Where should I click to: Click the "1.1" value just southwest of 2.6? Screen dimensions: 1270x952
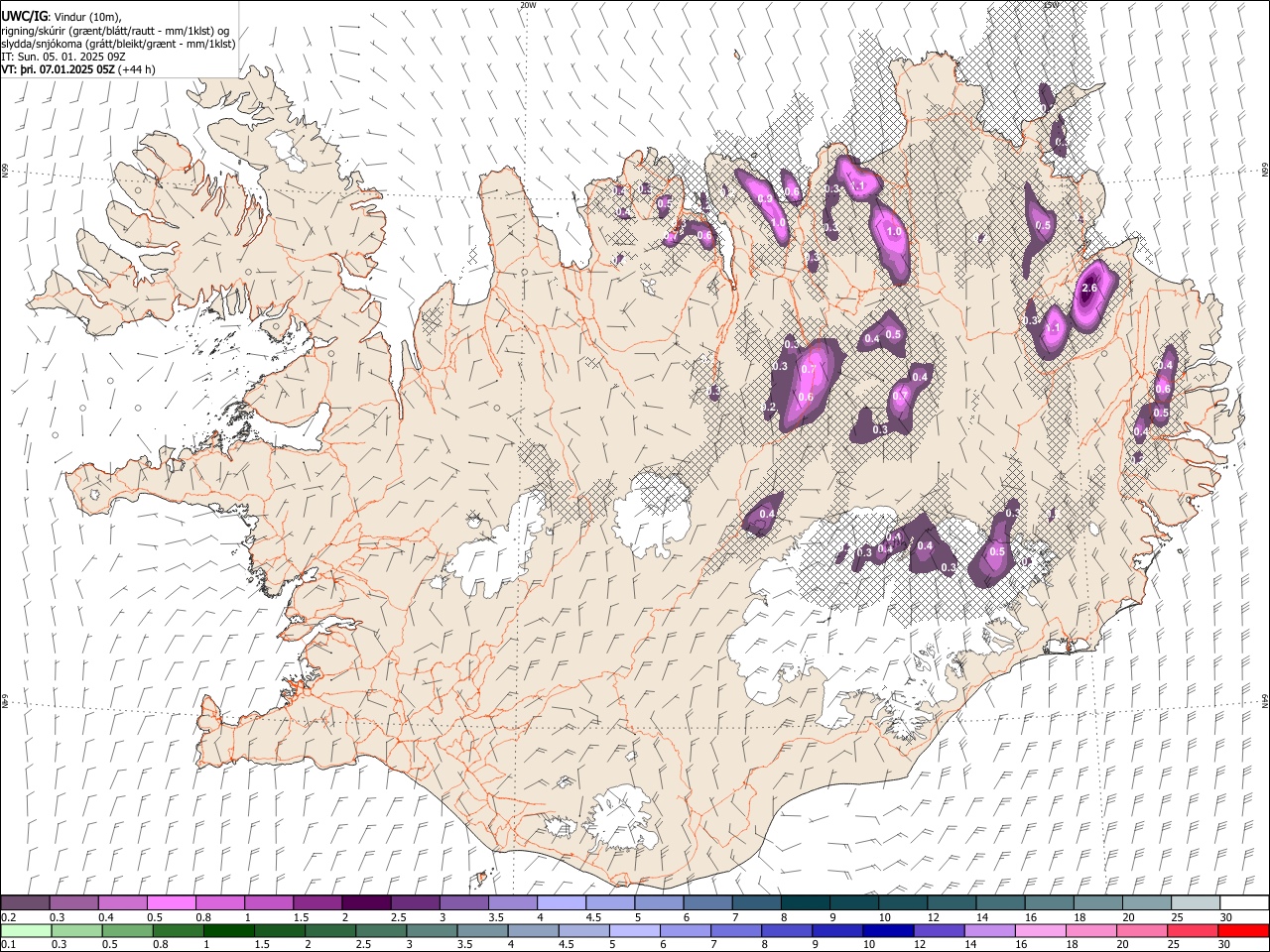(1054, 328)
